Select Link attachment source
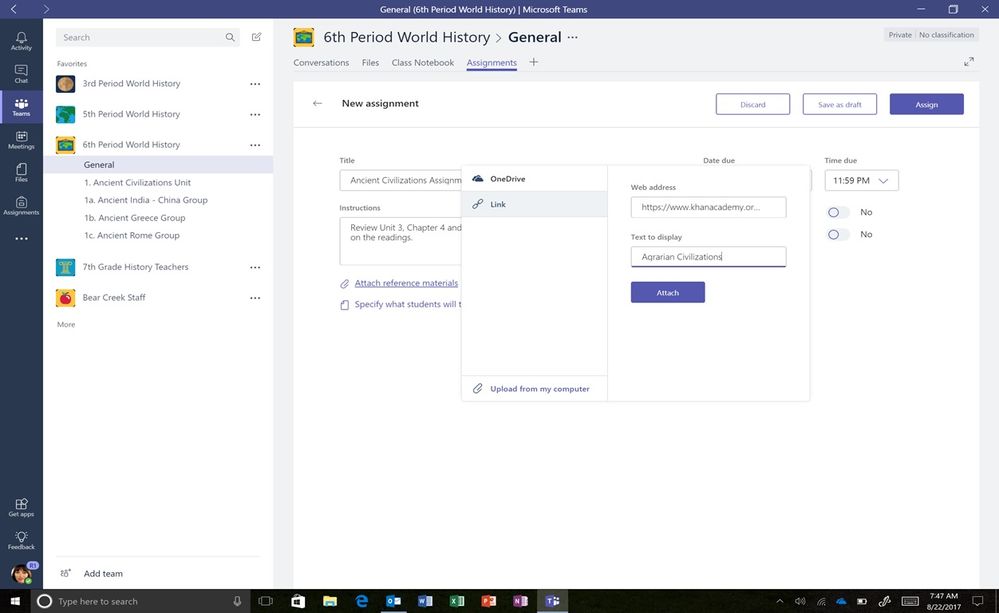This screenshot has height=613, width=999. point(534,204)
